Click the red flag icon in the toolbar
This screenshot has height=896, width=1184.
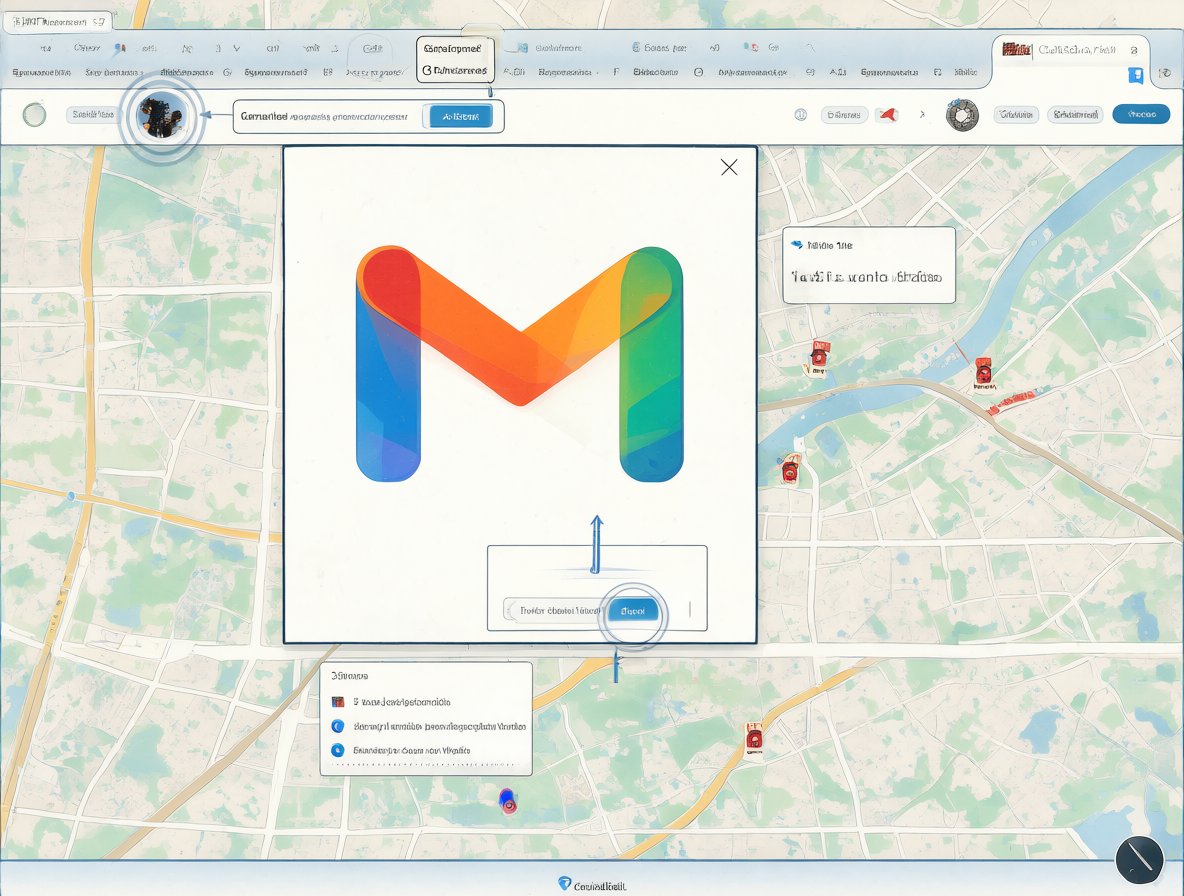point(887,115)
